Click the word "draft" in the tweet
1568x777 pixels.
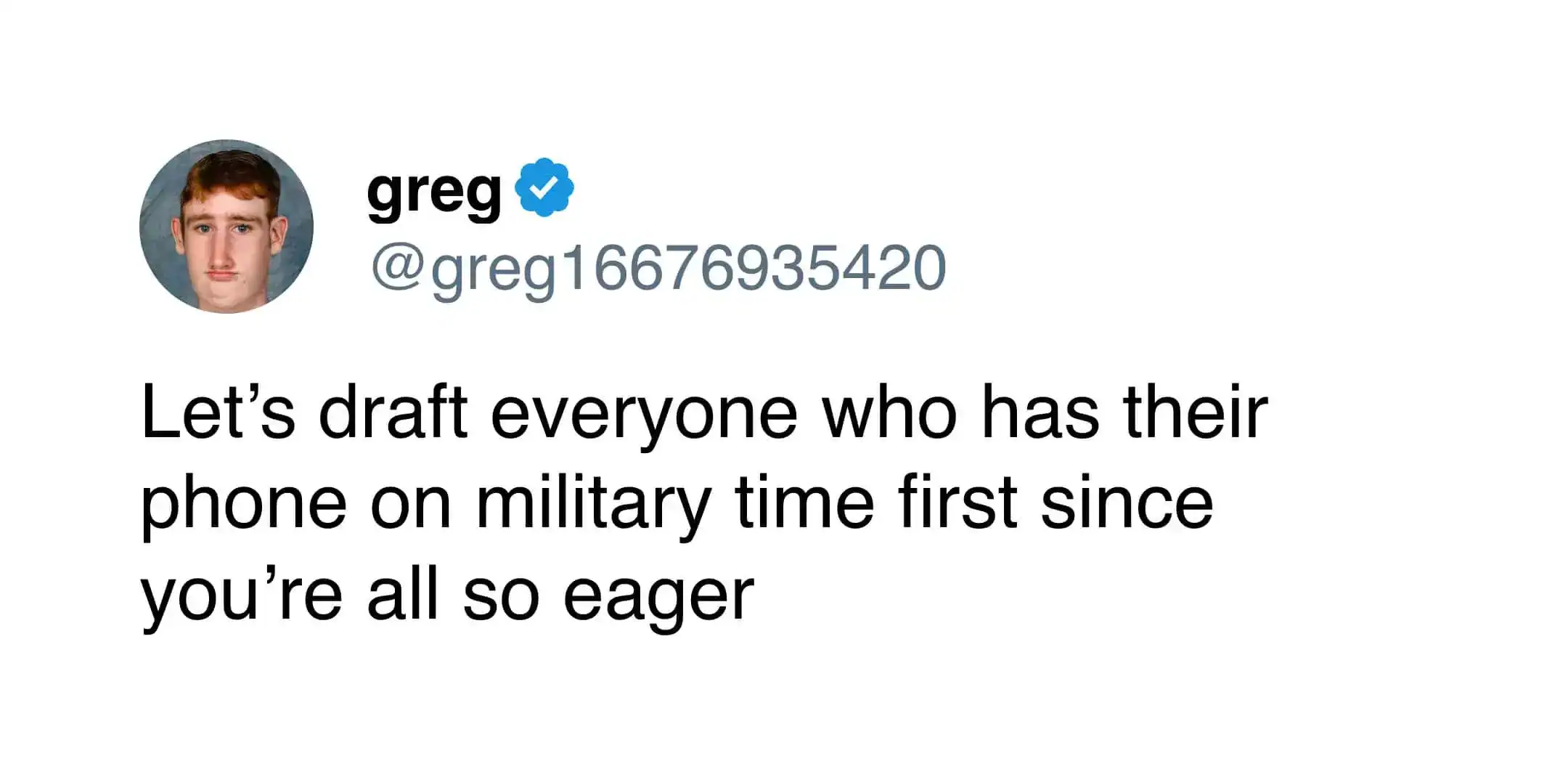click(393, 412)
